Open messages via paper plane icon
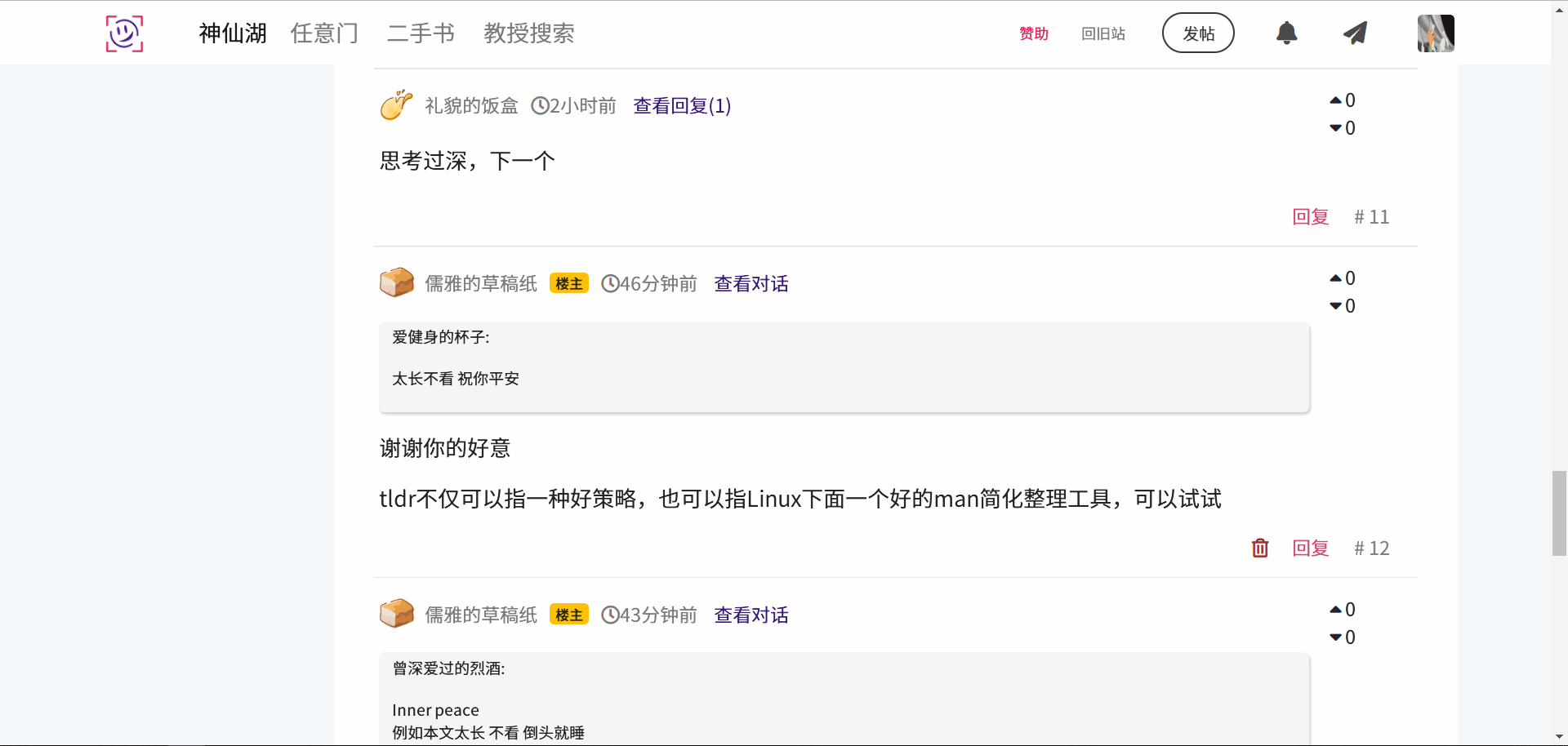This screenshot has width=1568, height=746. pos(1355,33)
